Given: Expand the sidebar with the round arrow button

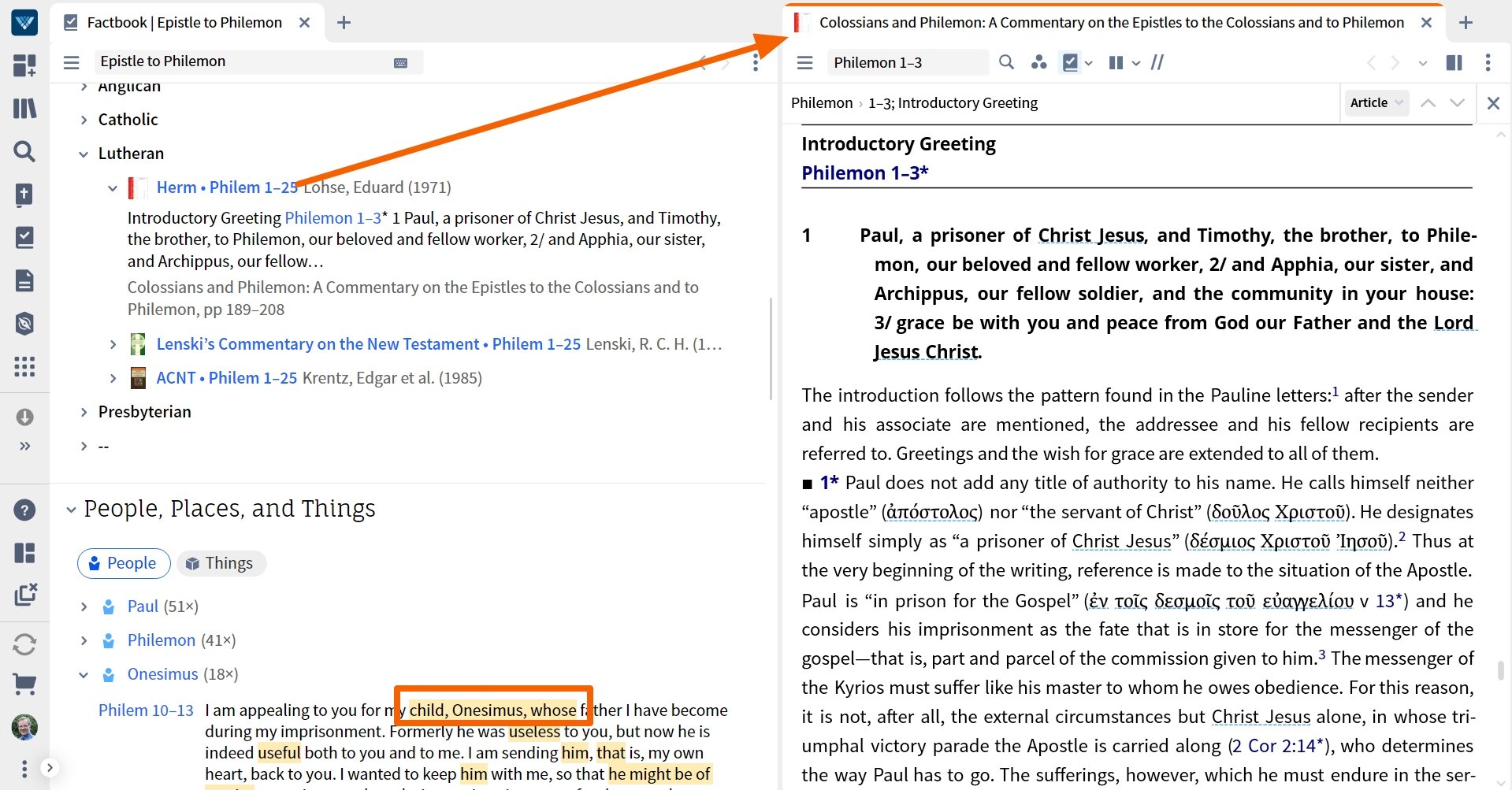Looking at the screenshot, I should click(x=49, y=767).
